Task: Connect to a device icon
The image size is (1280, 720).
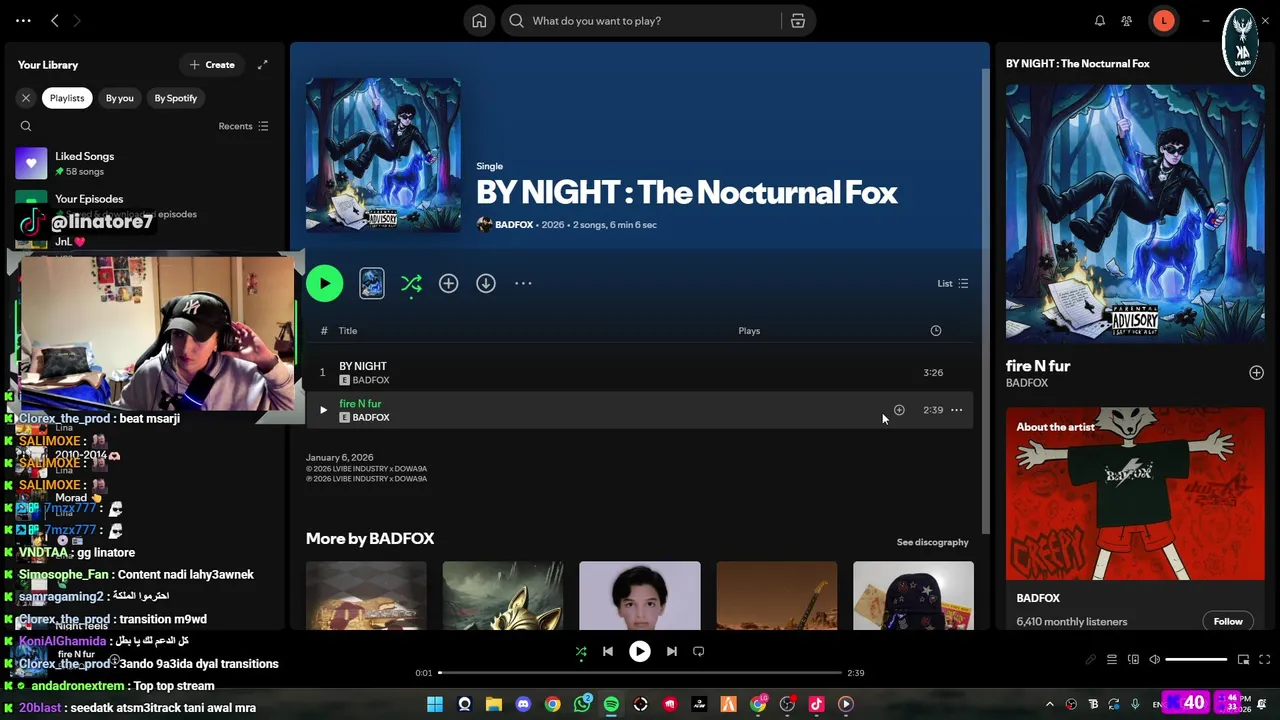Action: pyautogui.click(x=1133, y=660)
